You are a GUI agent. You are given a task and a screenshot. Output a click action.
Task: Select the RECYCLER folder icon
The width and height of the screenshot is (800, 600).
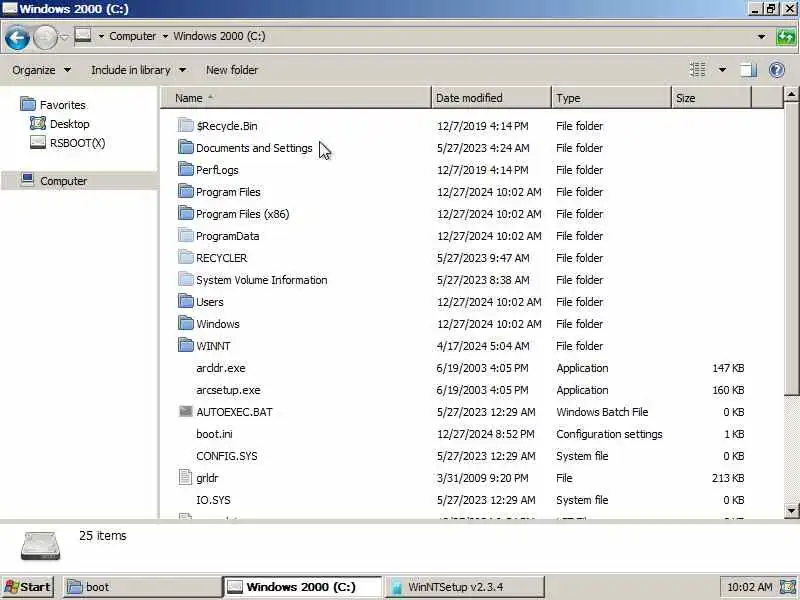(x=186, y=257)
